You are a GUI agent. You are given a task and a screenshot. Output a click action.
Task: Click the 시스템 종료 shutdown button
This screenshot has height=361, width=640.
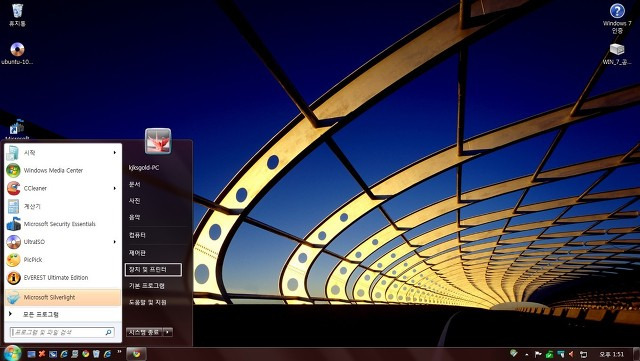pos(144,332)
